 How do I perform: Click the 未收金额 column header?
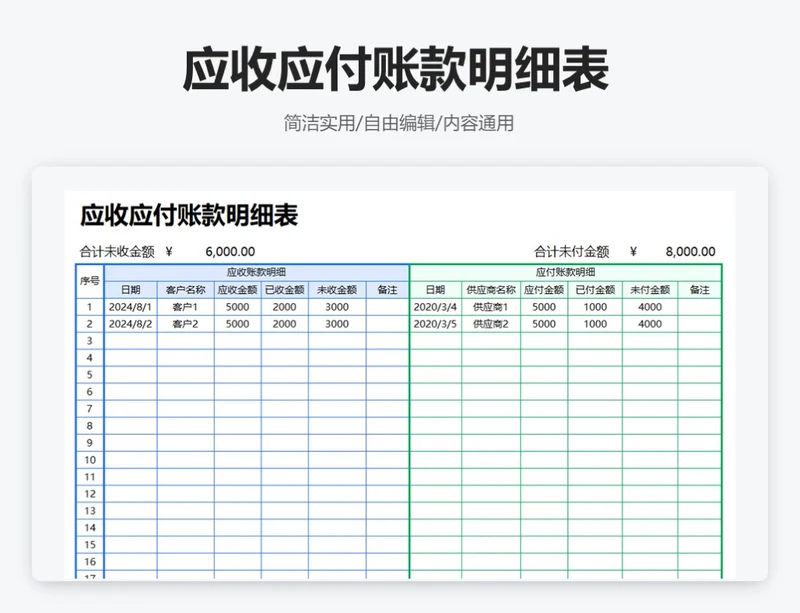(337, 290)
